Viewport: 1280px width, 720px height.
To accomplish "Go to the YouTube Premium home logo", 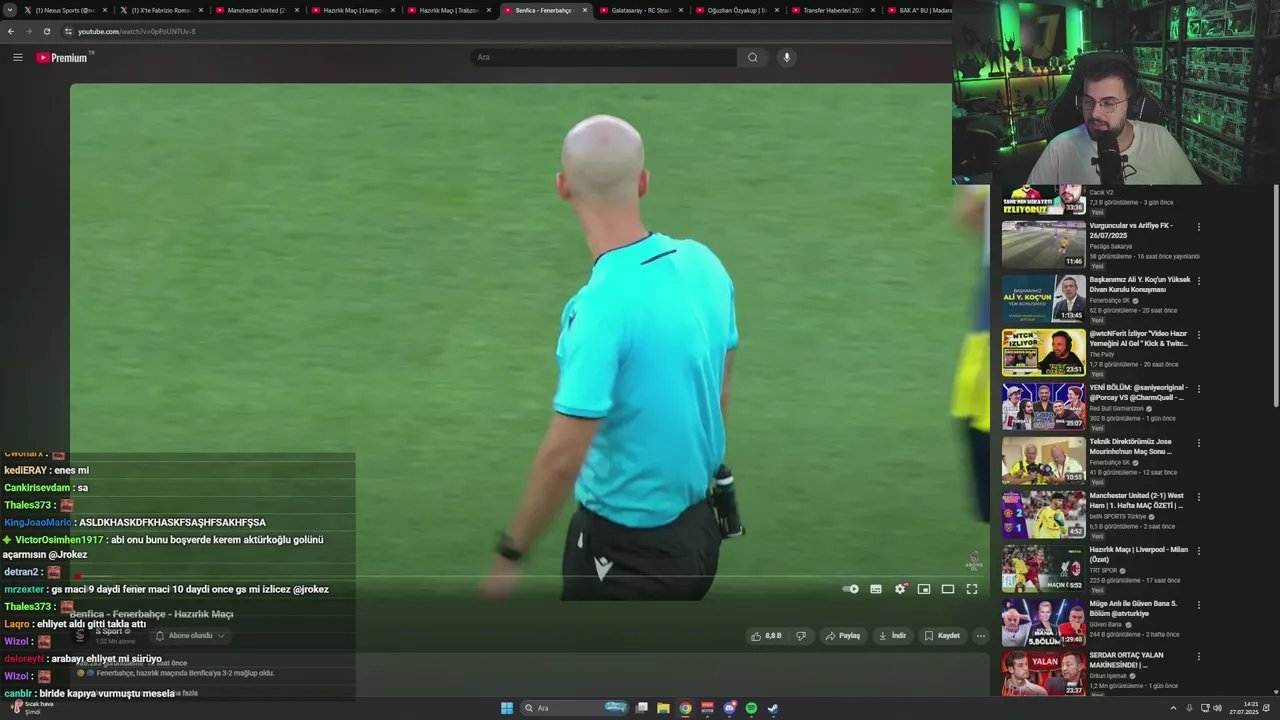I will pos(64,57).
